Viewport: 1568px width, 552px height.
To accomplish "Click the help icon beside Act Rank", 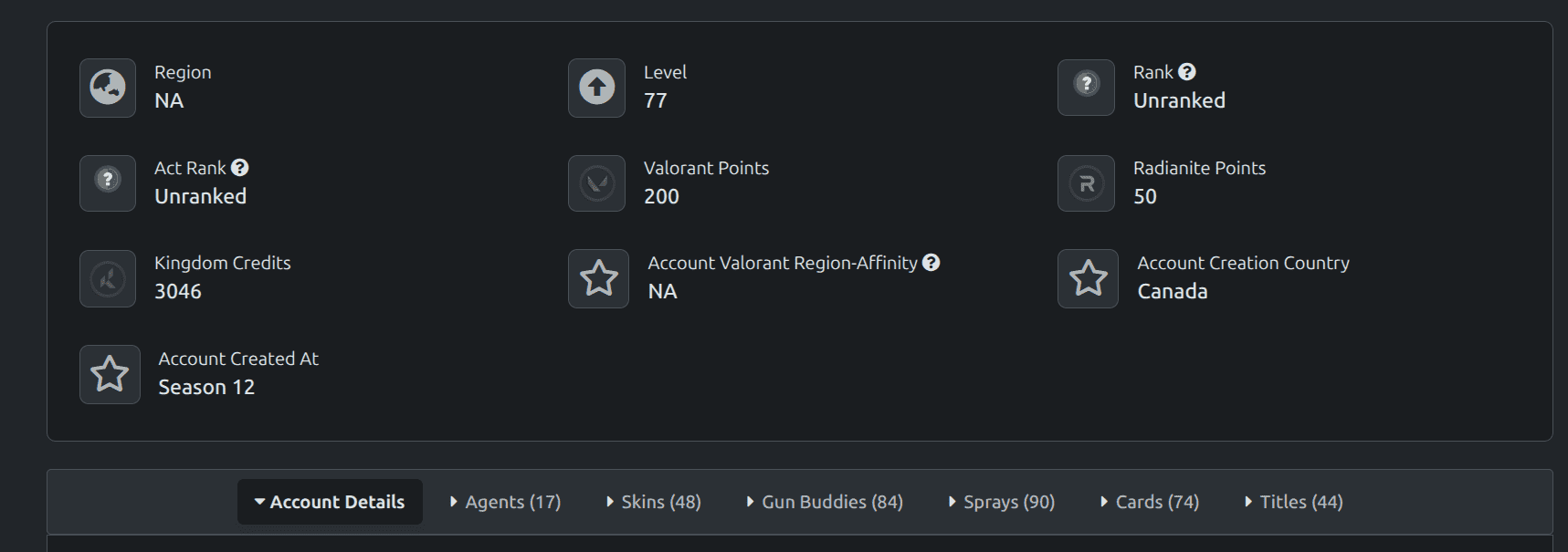I will (239, 168).
